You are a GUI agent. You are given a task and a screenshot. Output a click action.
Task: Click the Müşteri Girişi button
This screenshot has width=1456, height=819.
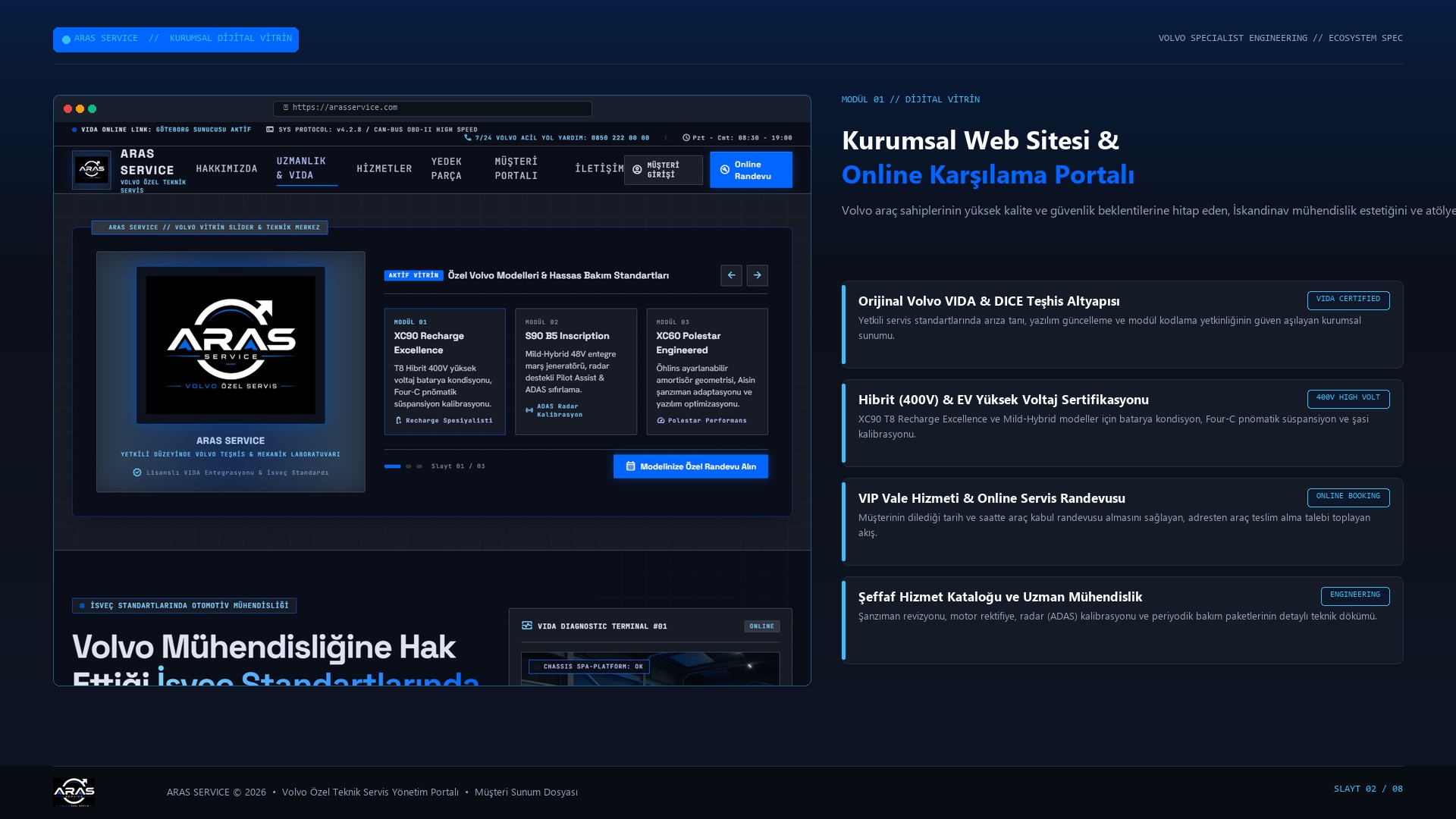(664, 170)
